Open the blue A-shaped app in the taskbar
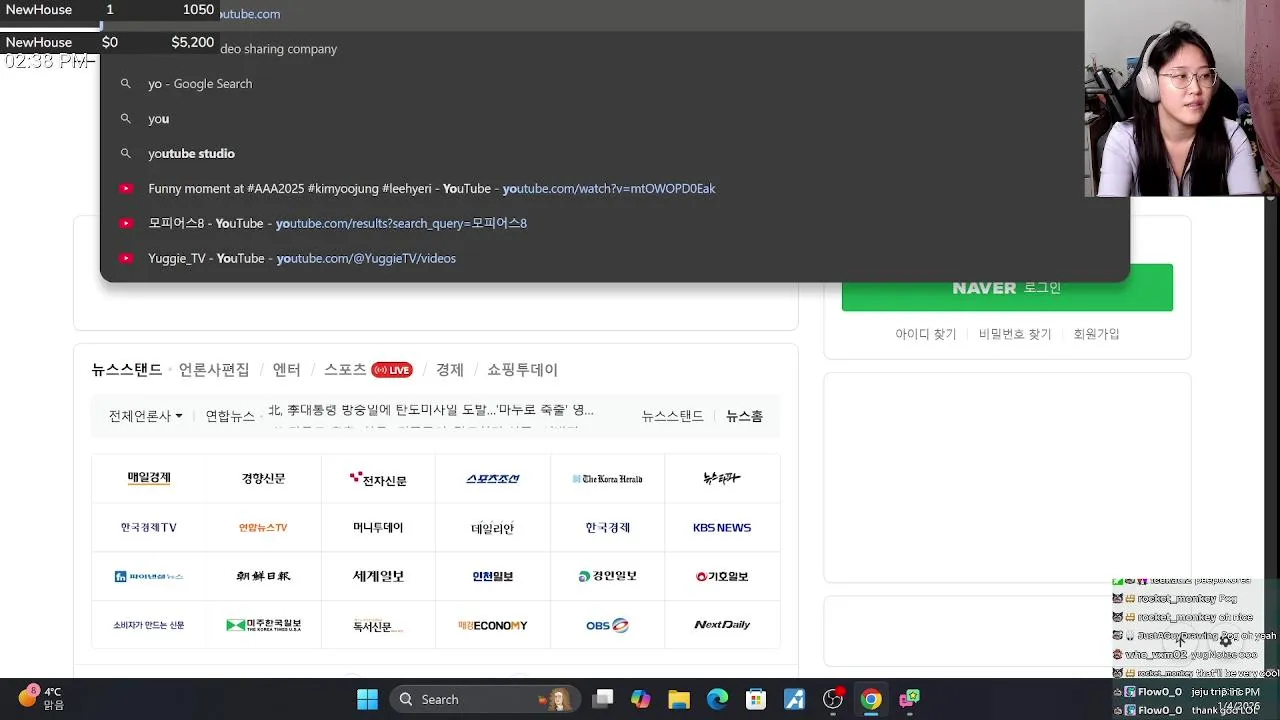1280x720 pixels. (x=794, y=699)
